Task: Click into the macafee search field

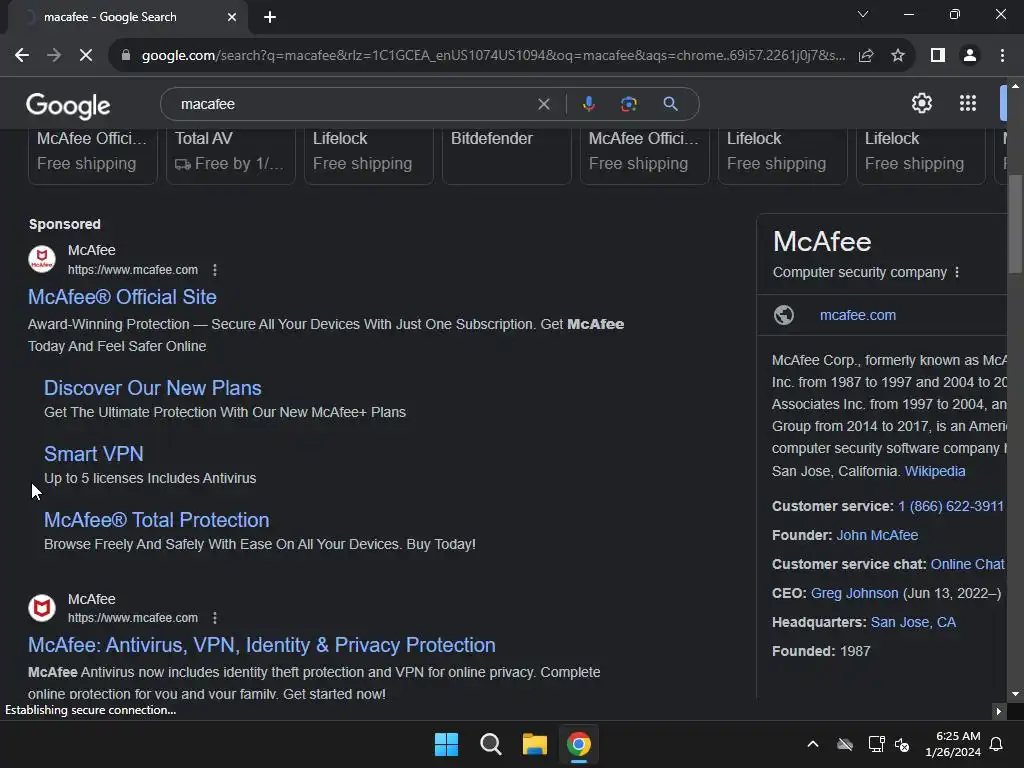Action: click(x=353, y=104)
